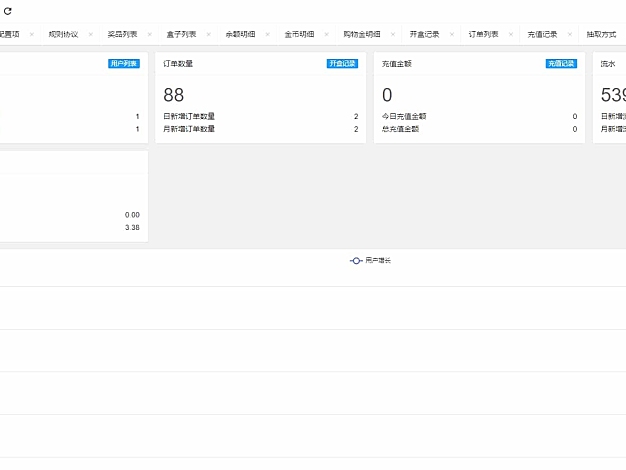This screenshot has height=470, width=626.
Task: Close the 余额明细 tab
Action: 267,34
